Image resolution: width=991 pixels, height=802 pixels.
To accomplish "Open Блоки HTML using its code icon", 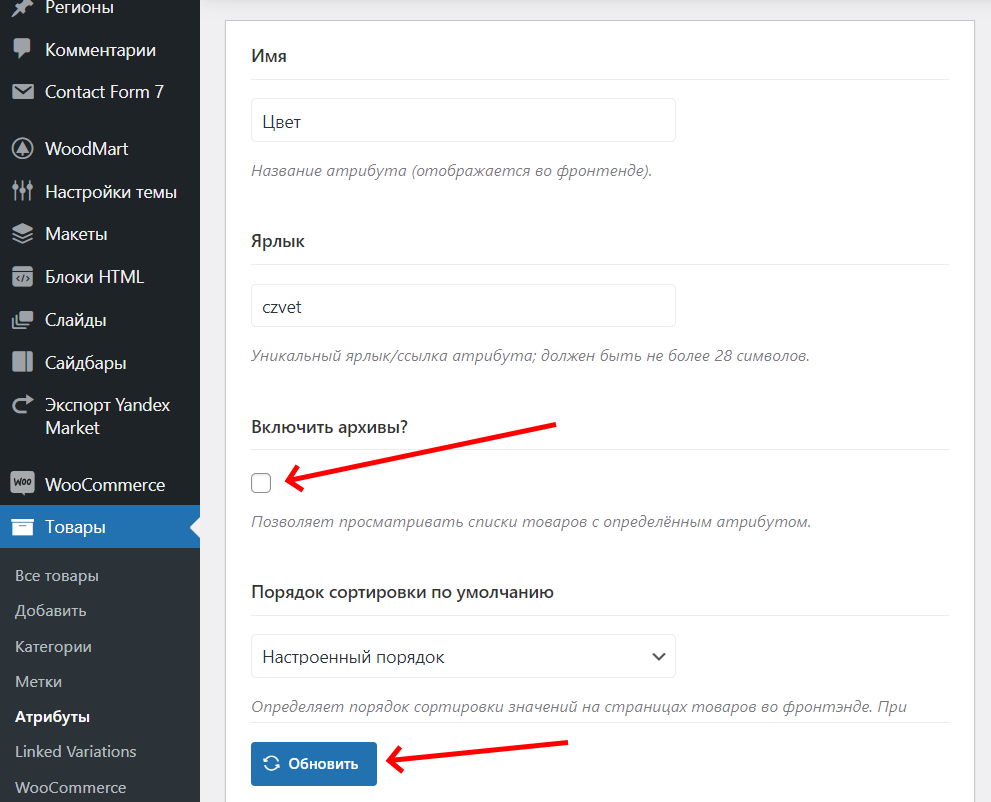I will point(22,276).
